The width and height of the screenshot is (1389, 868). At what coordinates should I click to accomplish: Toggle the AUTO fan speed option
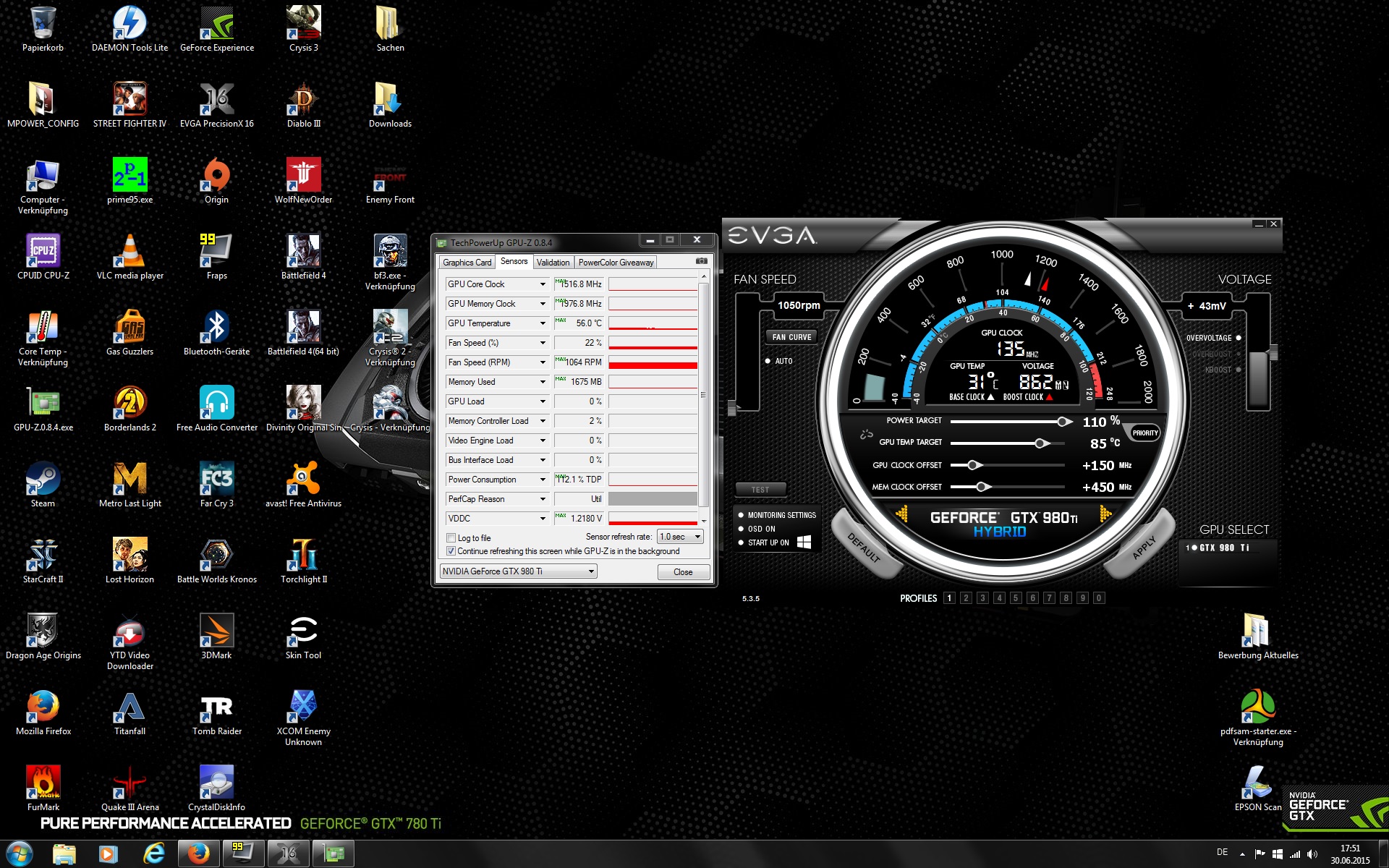click(768, 361)
